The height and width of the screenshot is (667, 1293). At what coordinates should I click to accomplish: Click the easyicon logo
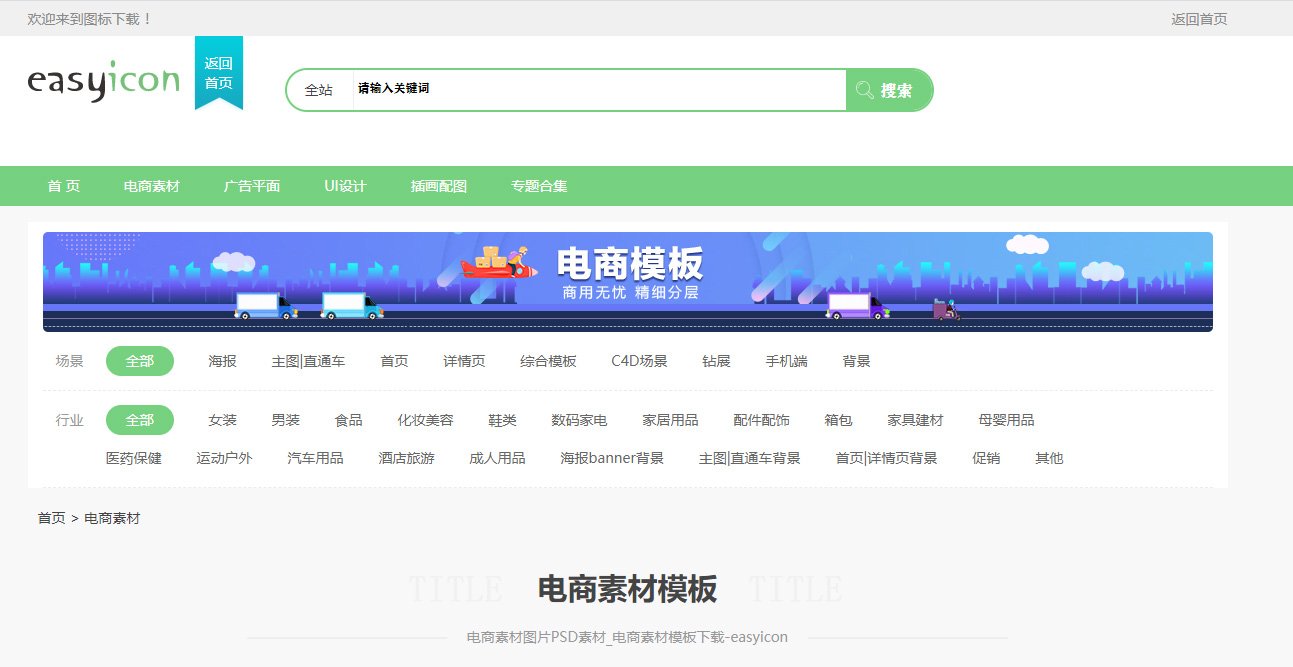tap(104, 81)
